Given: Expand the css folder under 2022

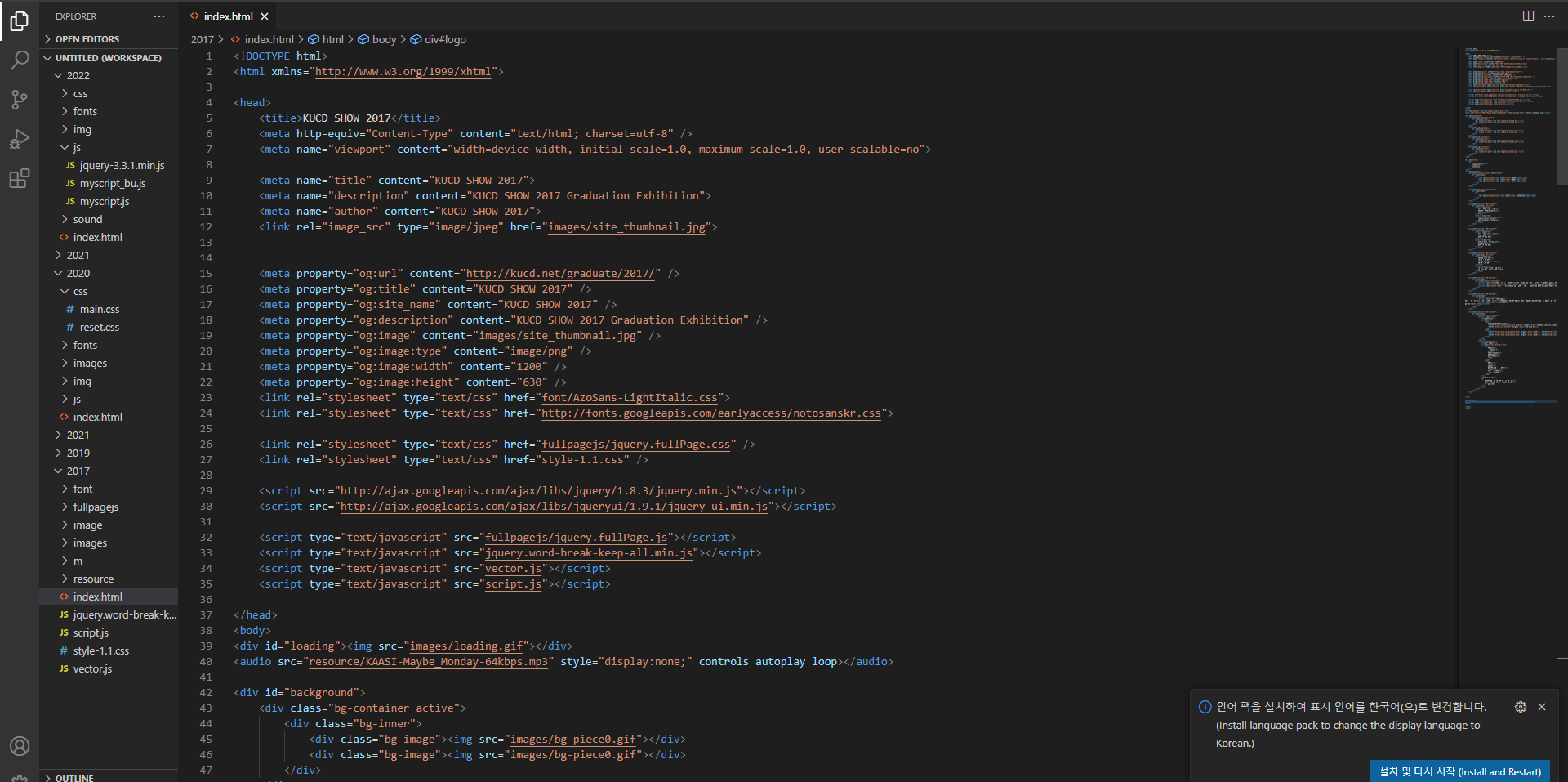Looking at the screenshot, I should [x=109, y=93].
